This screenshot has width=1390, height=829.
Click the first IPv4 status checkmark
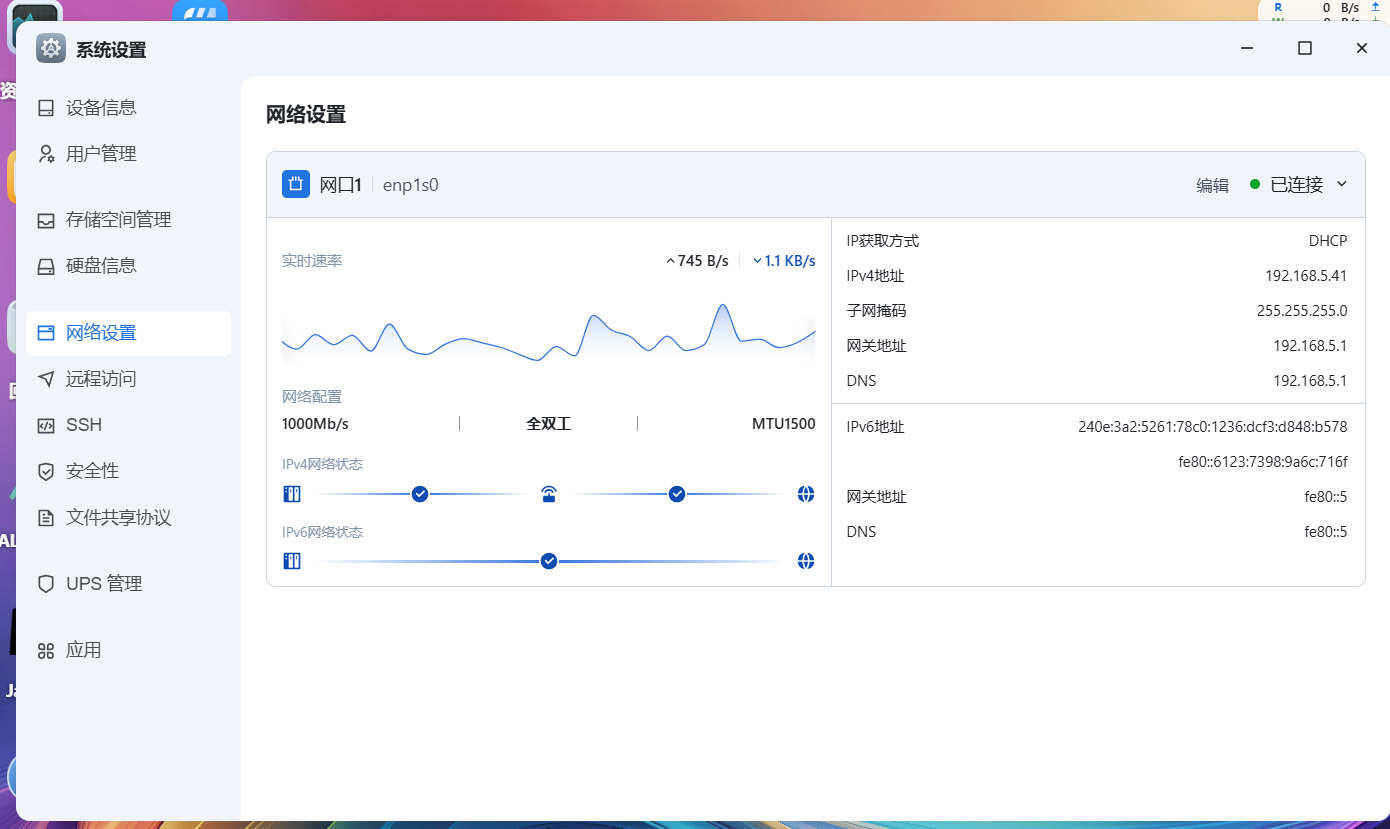pyautogui.click(x=420, y=494)
